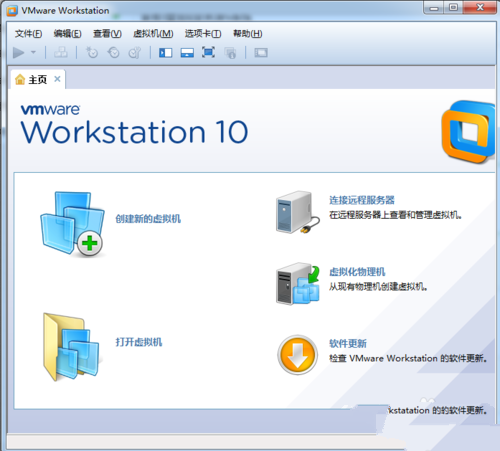Open the 选项卡(T) menu
The width and height of the screenshot is (500, 451).
tap(203, 34)
